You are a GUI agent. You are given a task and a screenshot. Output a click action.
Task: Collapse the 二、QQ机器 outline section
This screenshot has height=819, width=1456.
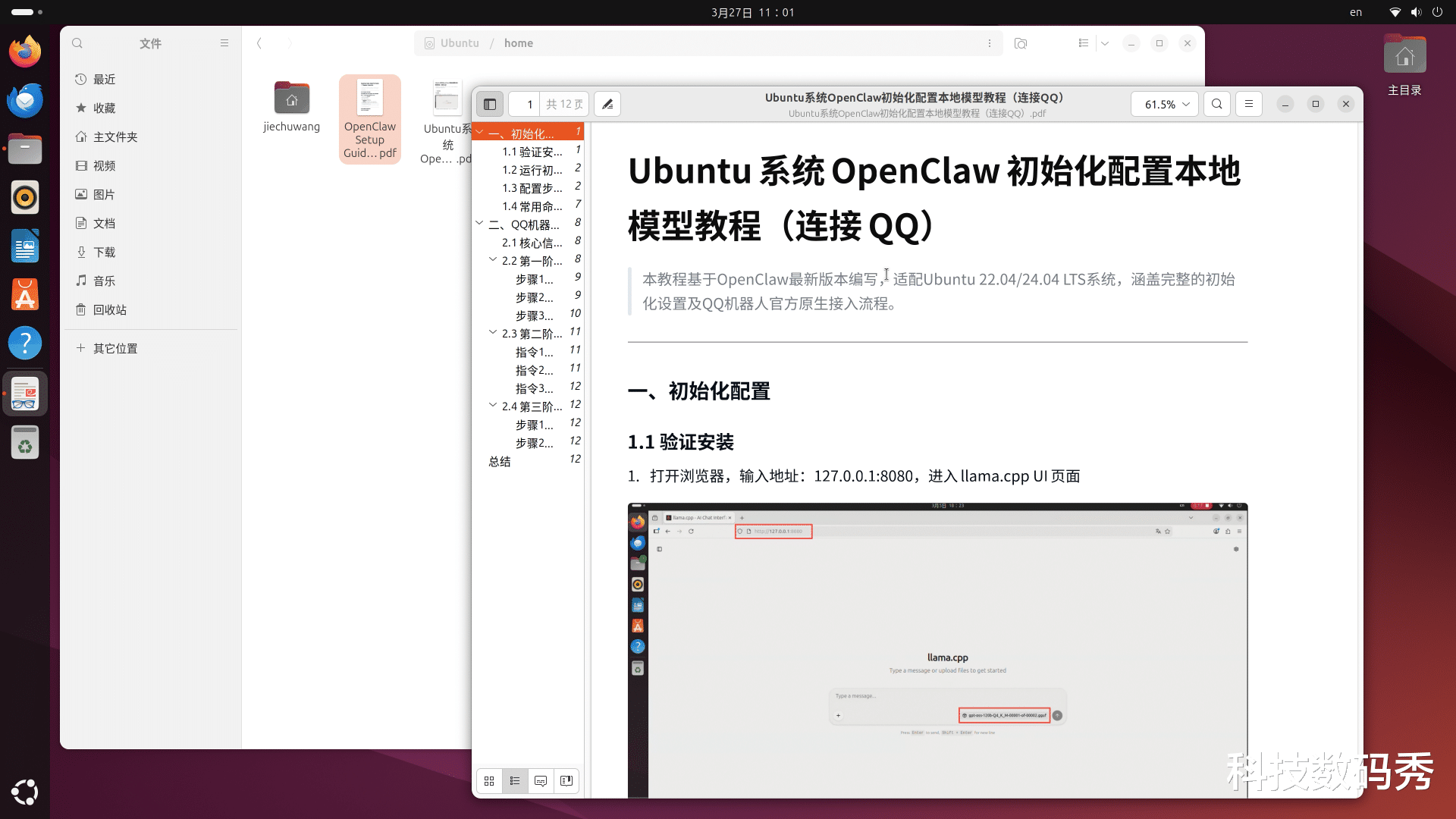click(479, 223)
